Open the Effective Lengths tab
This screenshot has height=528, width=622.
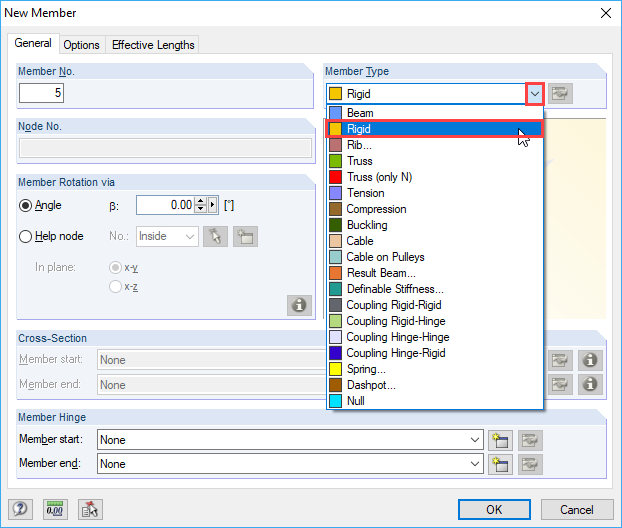point(153,45)
